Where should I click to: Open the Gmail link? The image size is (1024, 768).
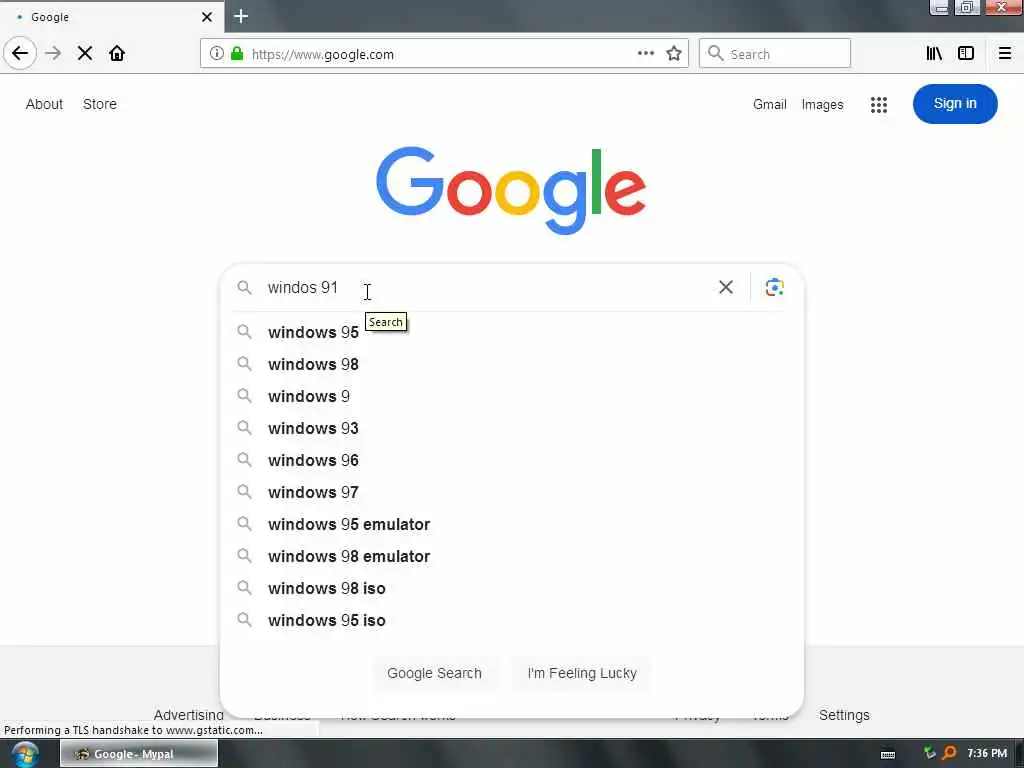[x=769, y=104]
